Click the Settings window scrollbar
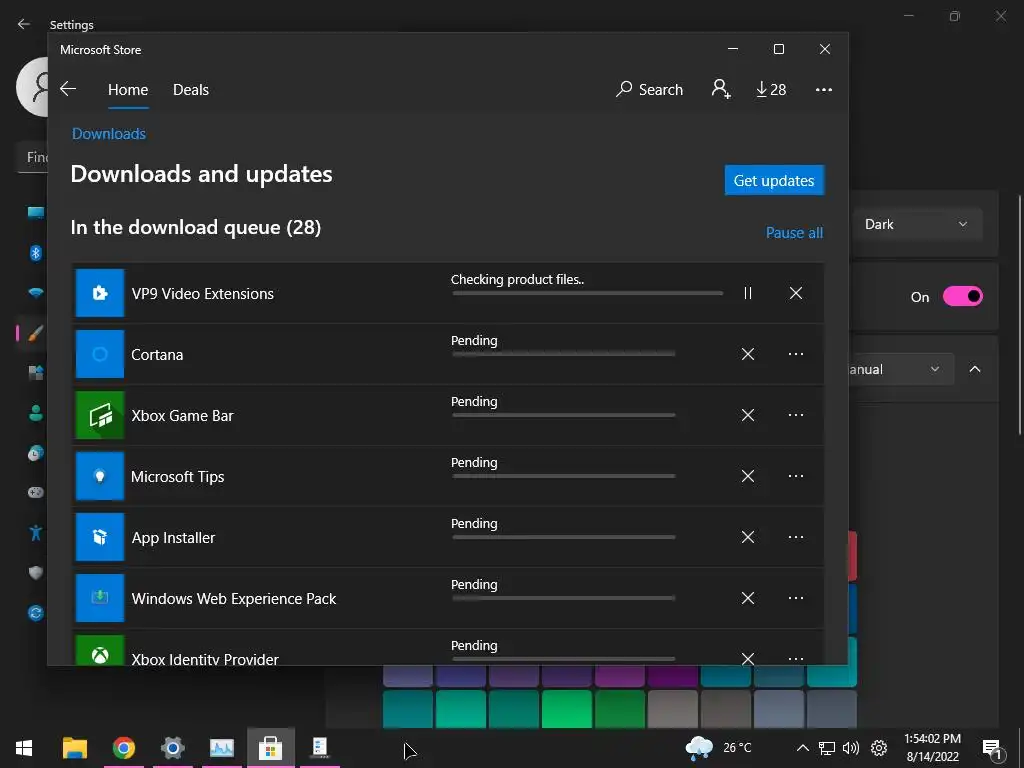The image size is (1024, 768). point(1019,313)
